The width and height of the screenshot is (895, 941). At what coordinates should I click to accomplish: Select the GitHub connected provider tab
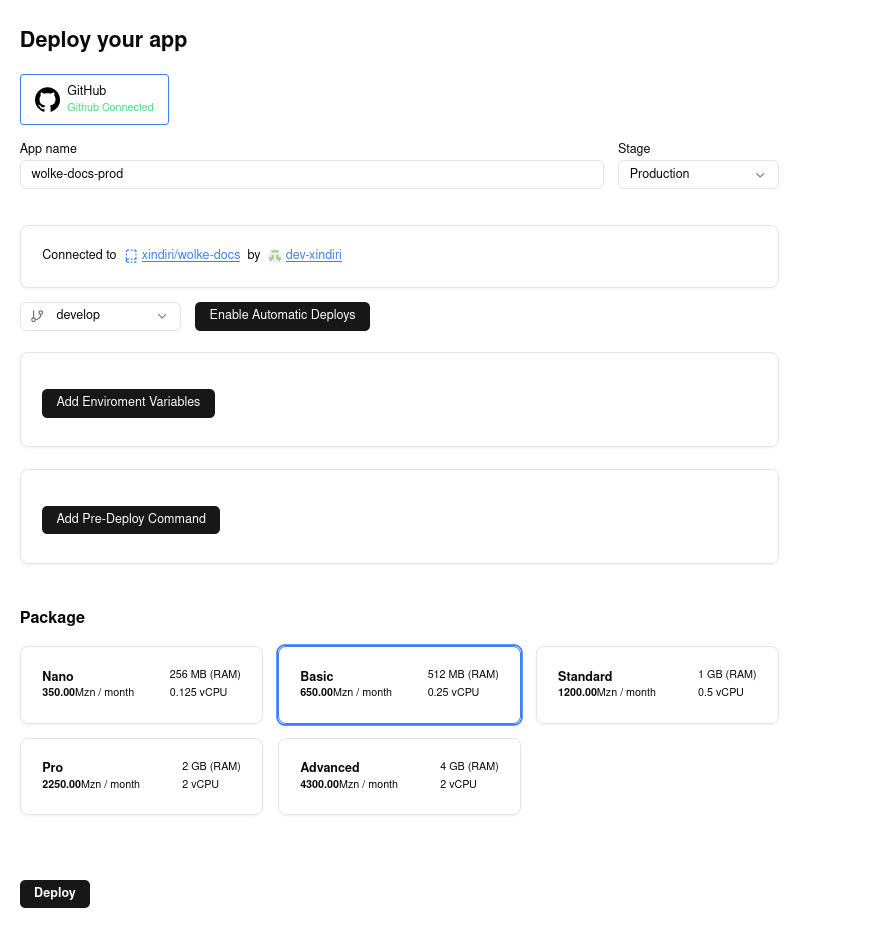[x=95, y=99]
